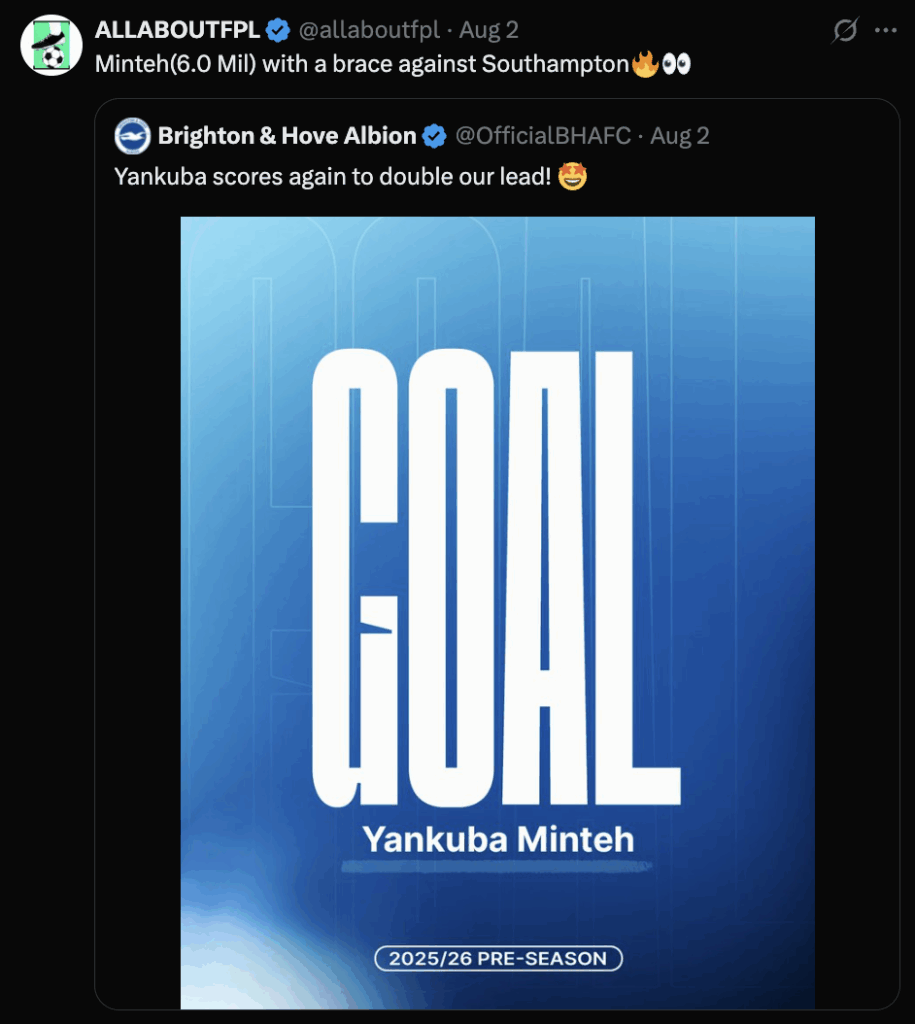Open the Brighton & Hove Albion profile name
The image size is (915, 1024).
287,136
